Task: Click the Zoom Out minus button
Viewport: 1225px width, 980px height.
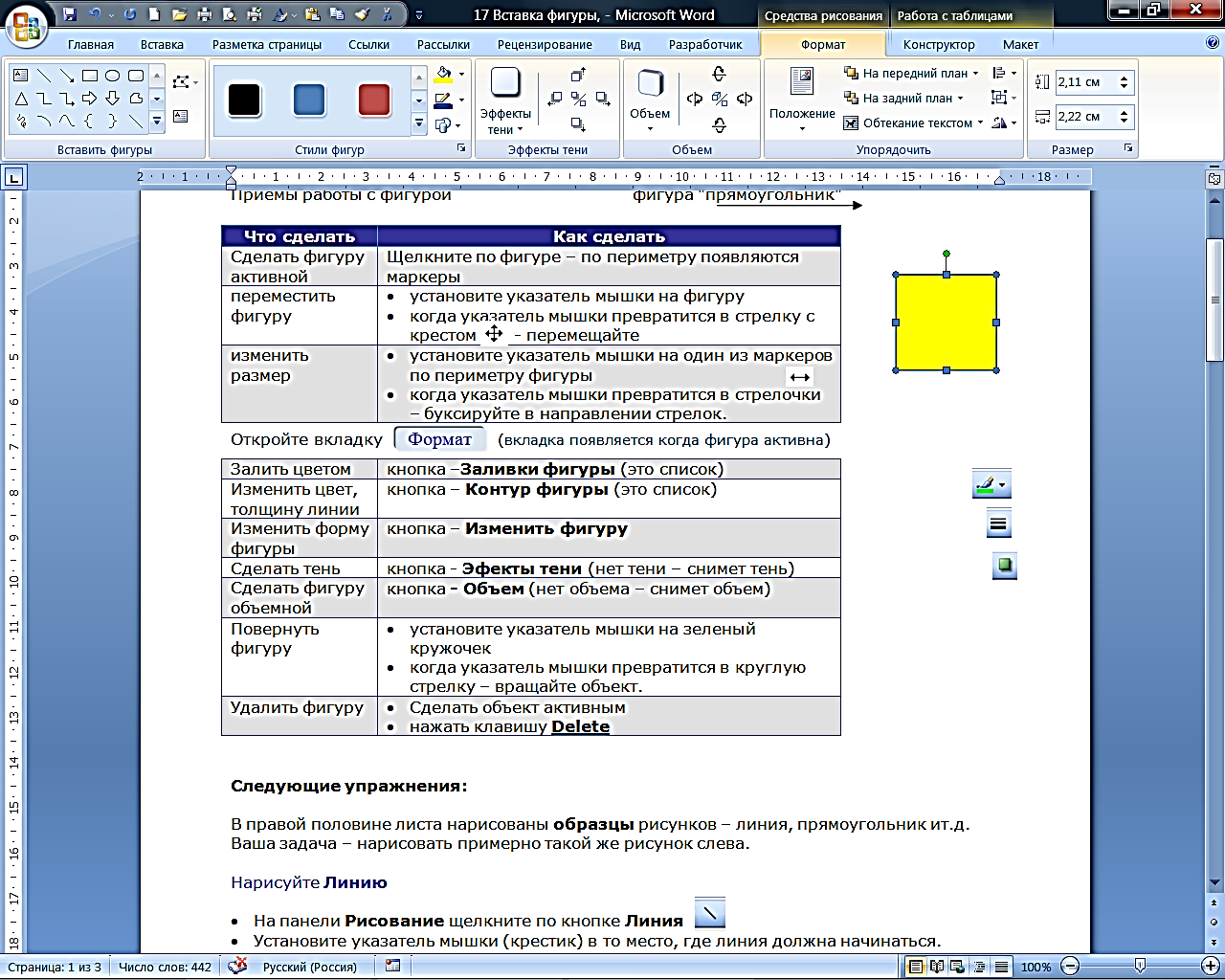Action: (1071, 967)
